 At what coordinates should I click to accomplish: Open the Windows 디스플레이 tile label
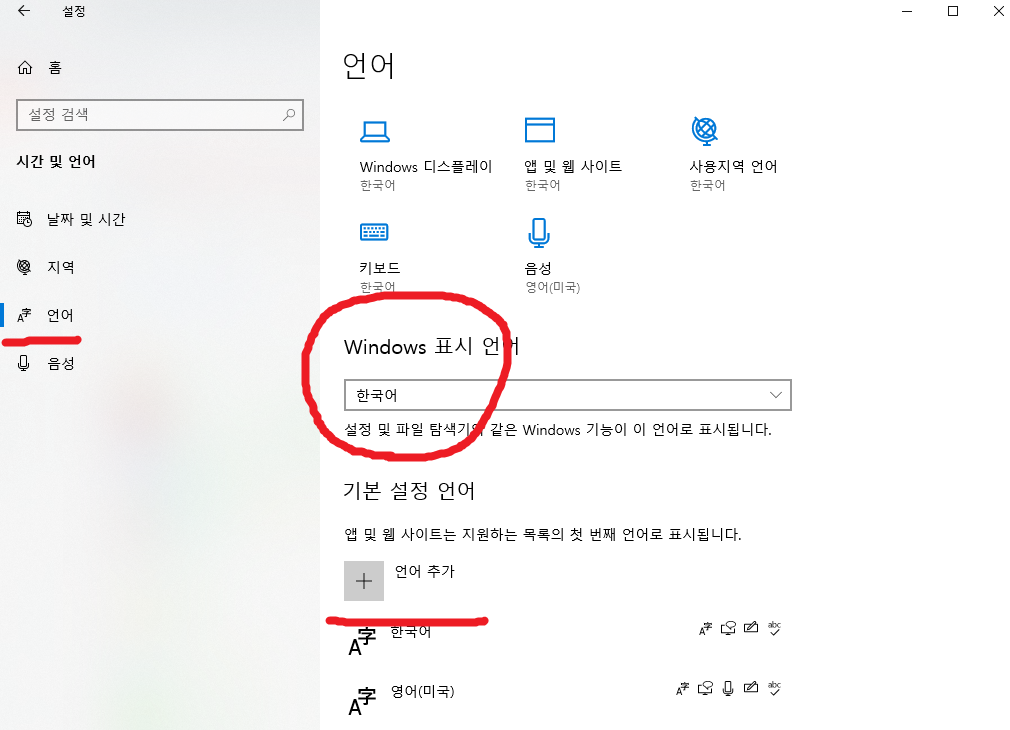click(x=426, y=166)
